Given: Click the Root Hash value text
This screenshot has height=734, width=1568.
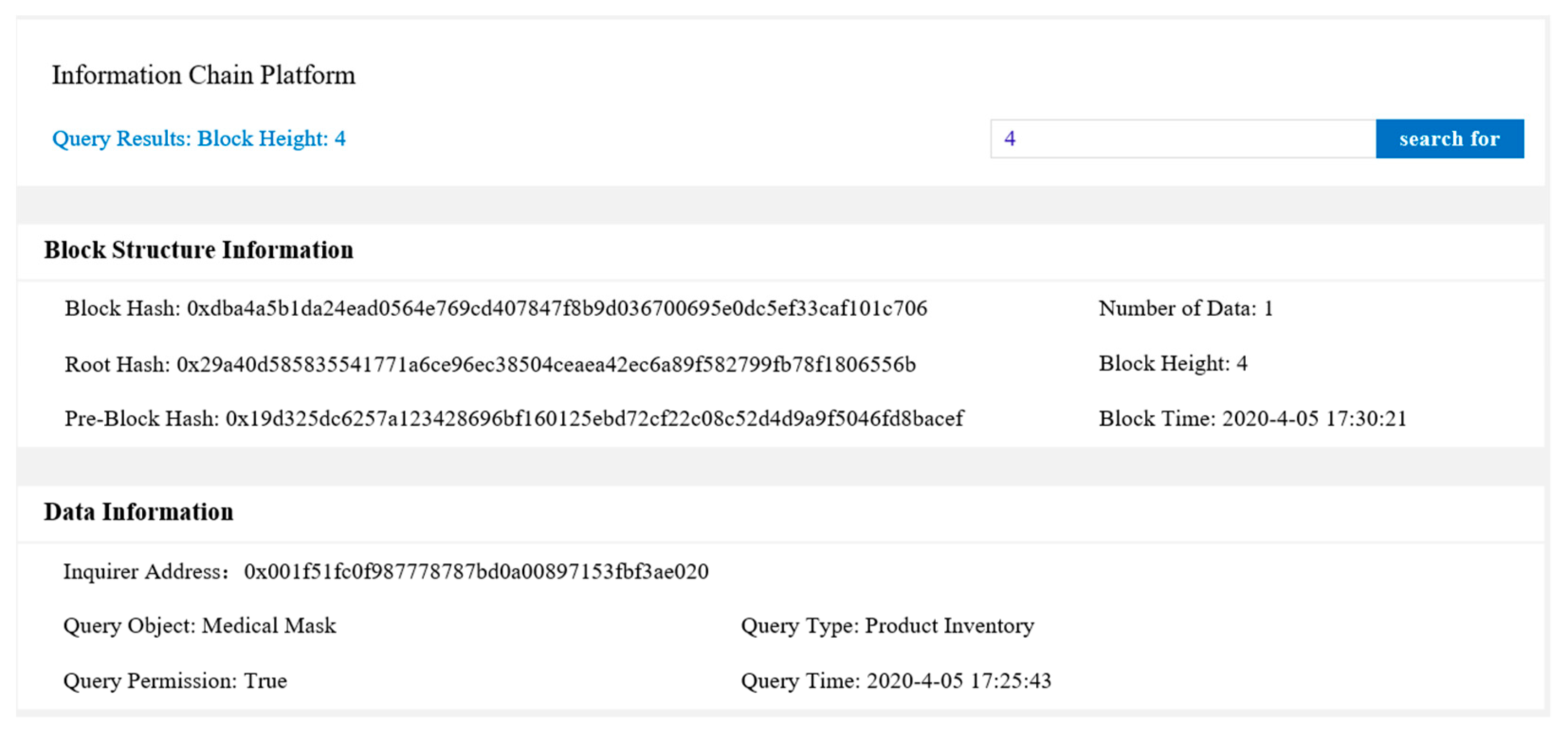Looking at the screenshot, I should pyautogui.click(x=546, y=364).
